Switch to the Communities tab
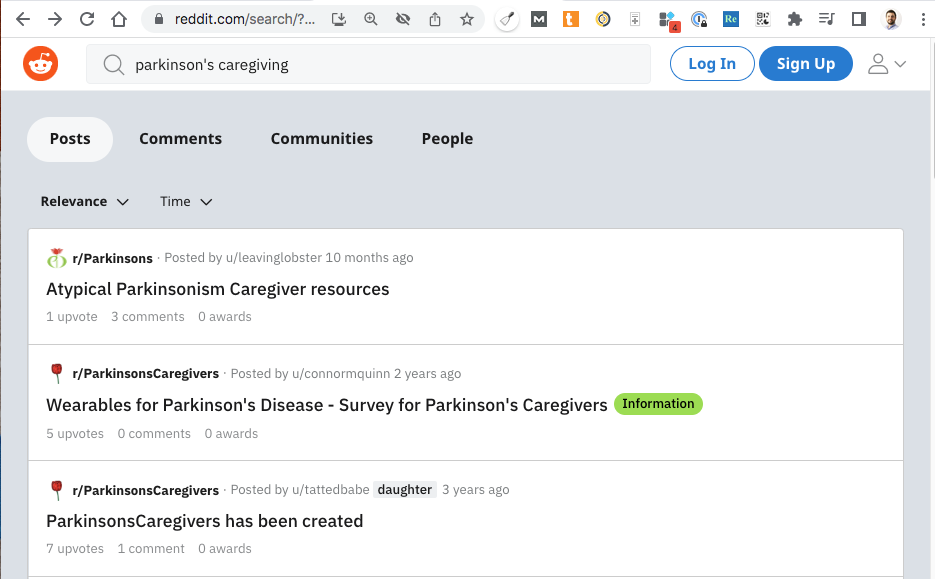 pos(321,139)
